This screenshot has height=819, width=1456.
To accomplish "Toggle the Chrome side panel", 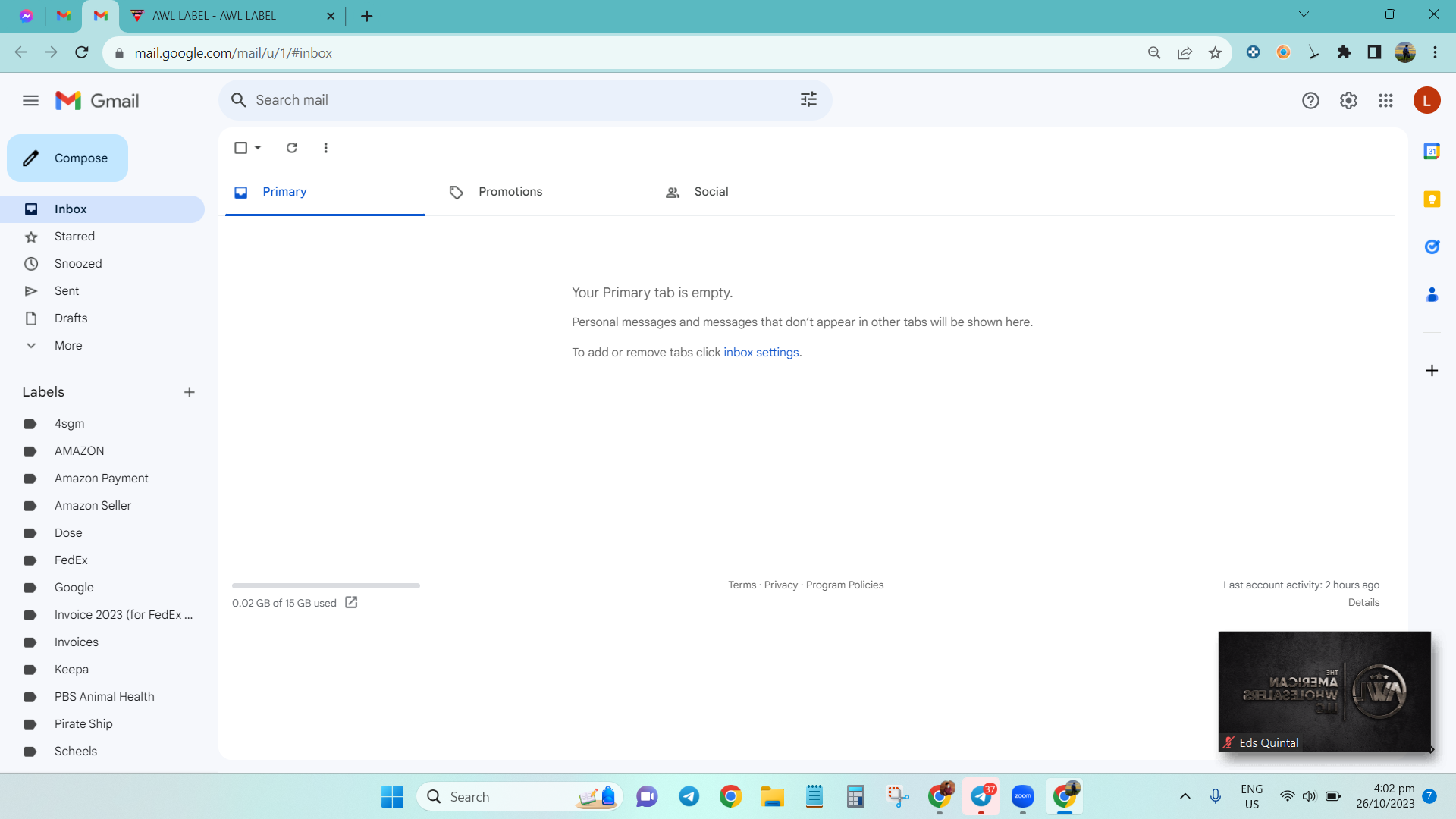I will point(1374,52).
